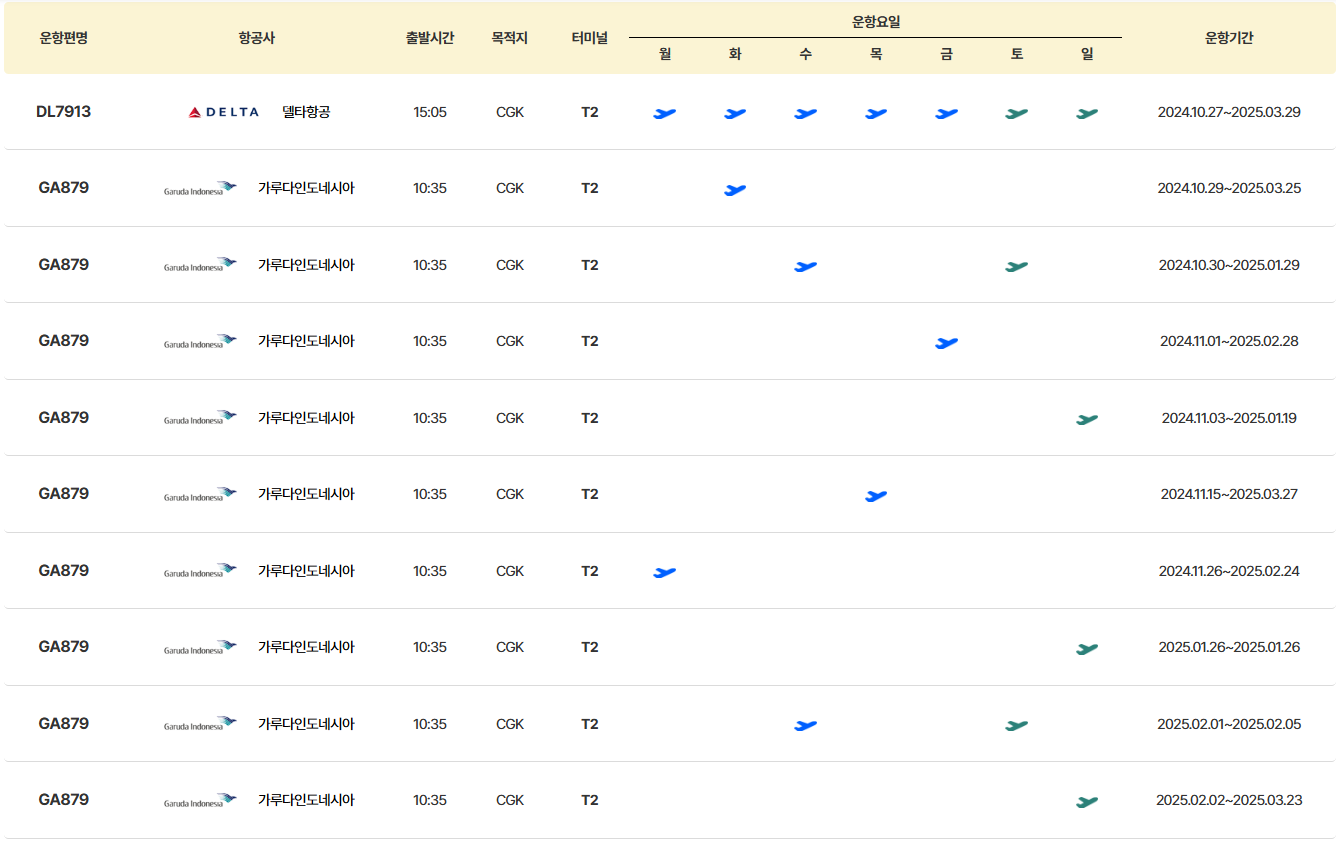Click Garuda Indonesia logo in 2024.11.26~2025.02.24 row
1336x842 pixels.
(200, 571)
